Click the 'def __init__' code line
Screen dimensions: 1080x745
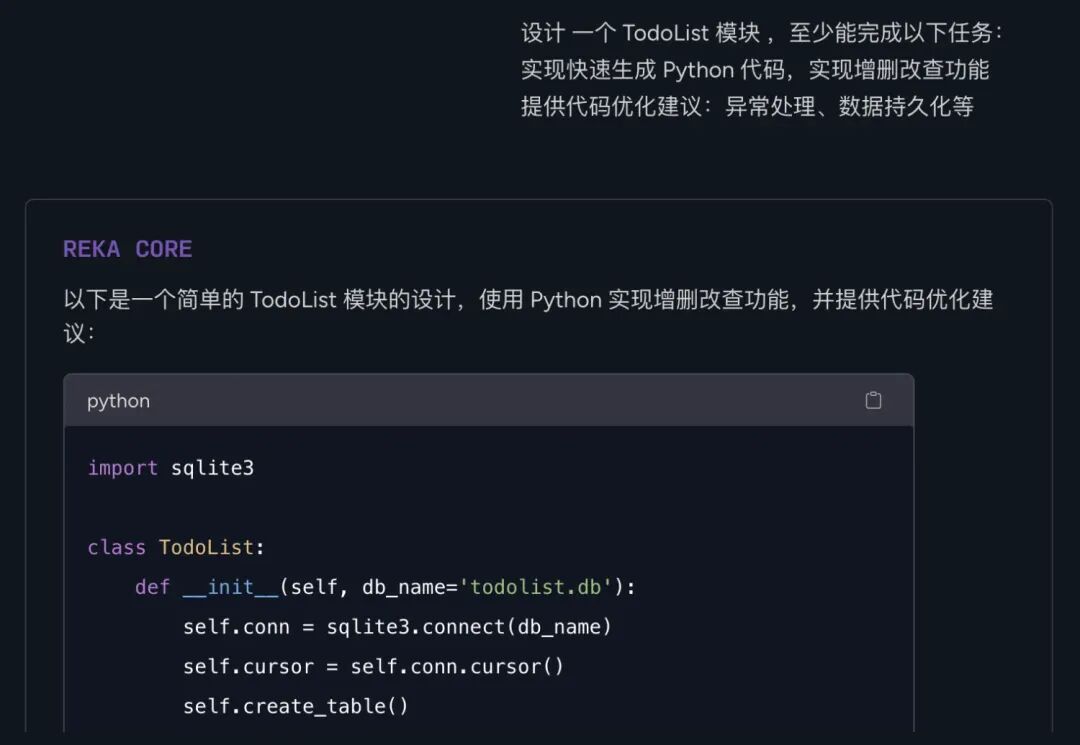pyautogui.click(x=385, y=587)
